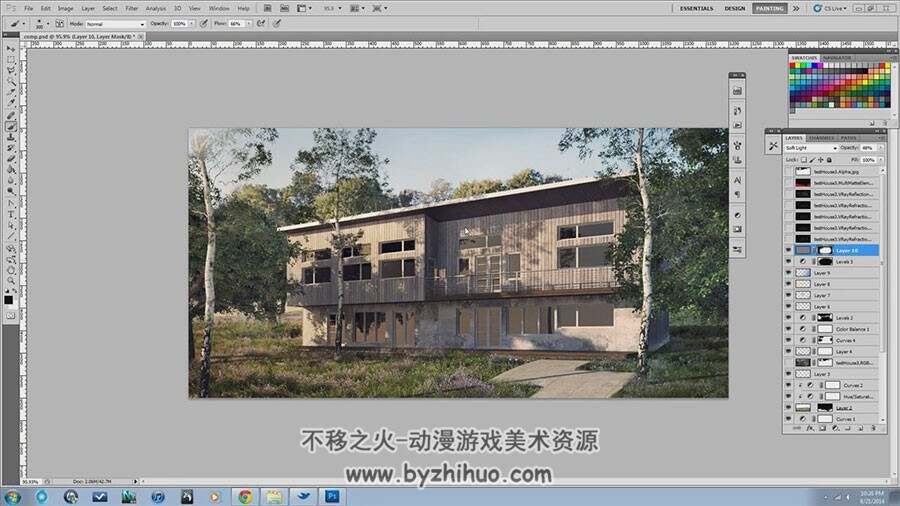Image resolution: width=900 pixels, height=506 pixels.
Task: Hide Levels 3 layer visibility
Action: (788, 262)
